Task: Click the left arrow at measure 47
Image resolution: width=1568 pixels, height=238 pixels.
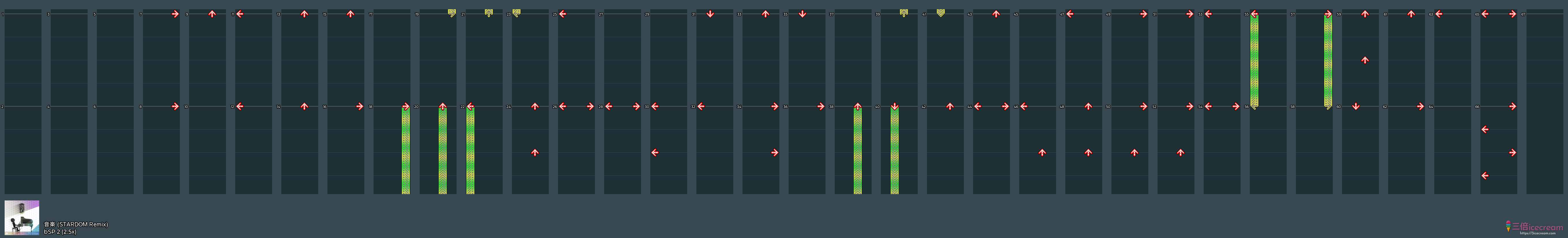Action: point(1070,14)
